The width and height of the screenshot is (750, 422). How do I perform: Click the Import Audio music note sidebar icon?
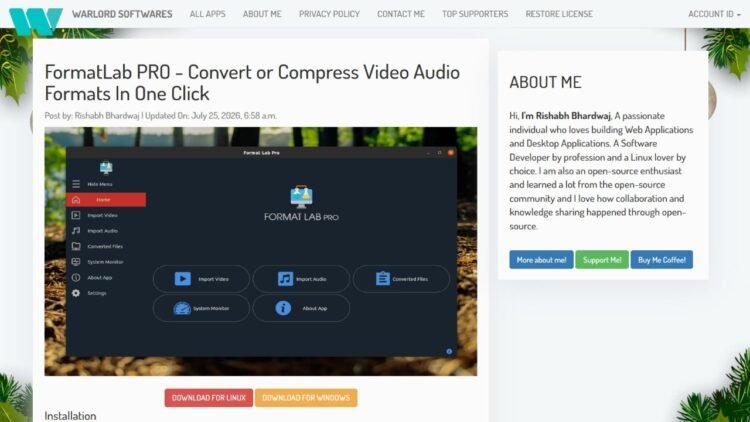(x=76, y=231)
